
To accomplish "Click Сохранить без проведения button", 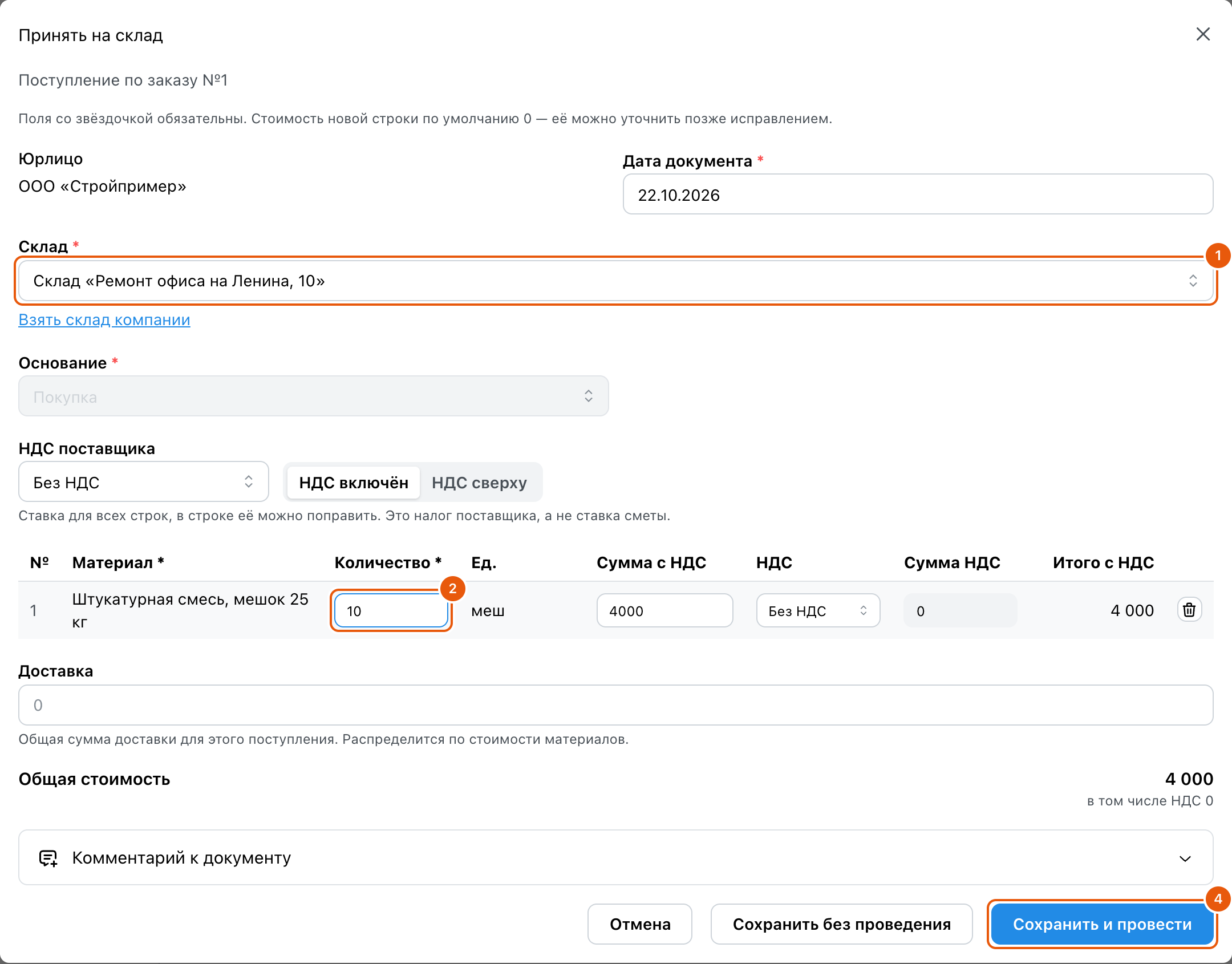I will click(x=841, y=924).
